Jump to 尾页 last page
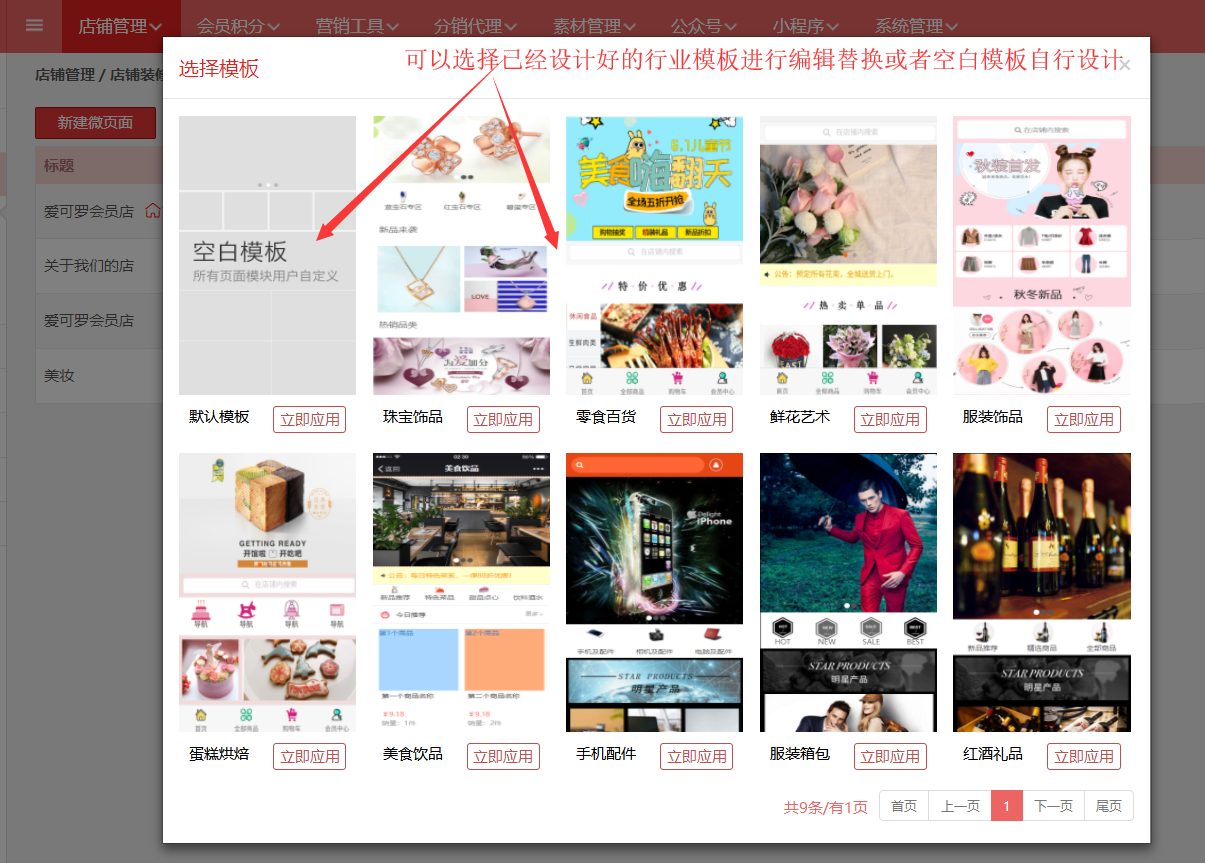Image resolution: width=1205 pixels, height=863 pixels. (1108, 806)
